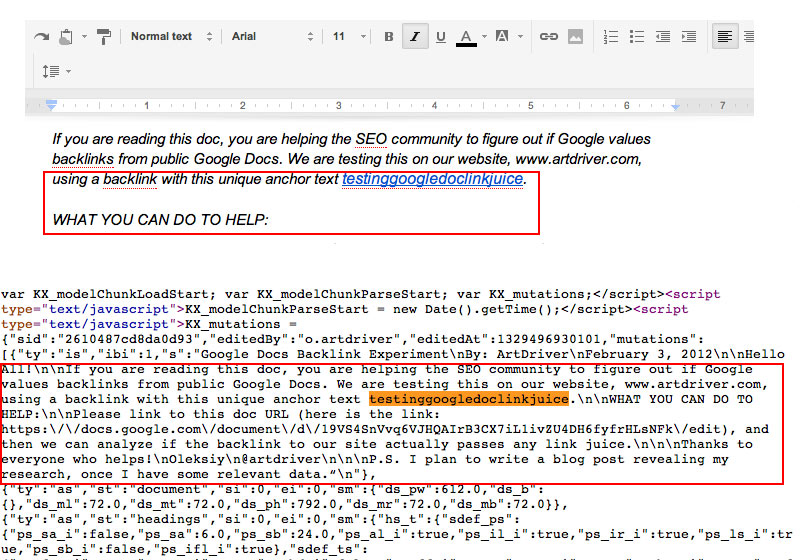
Task: Open the testinggoogledoclinkjuice hyperlink
Action: [x=432, y=179]
